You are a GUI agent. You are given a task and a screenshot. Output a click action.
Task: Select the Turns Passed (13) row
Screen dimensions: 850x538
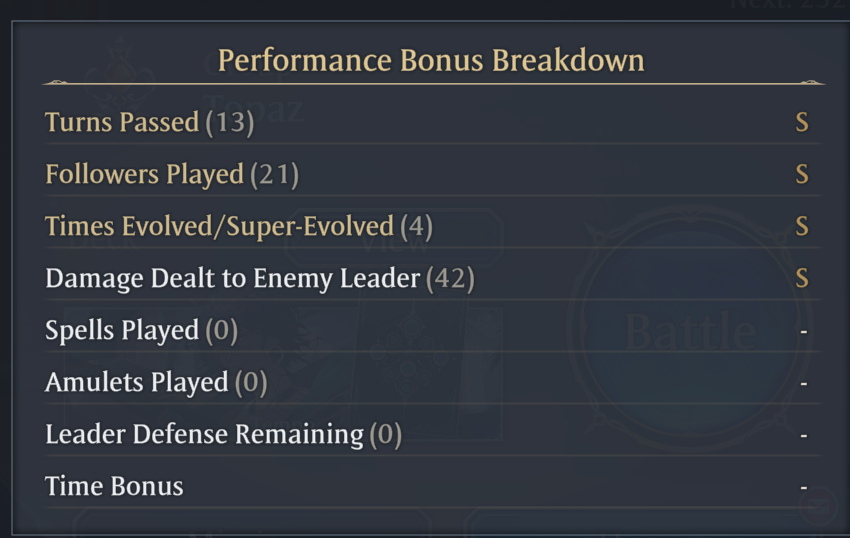coord(433,121)
